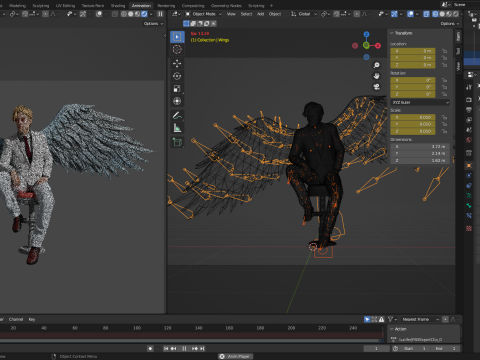480x360 pixels.
Task: Open the World properties tab
Action: coord(469,140)
